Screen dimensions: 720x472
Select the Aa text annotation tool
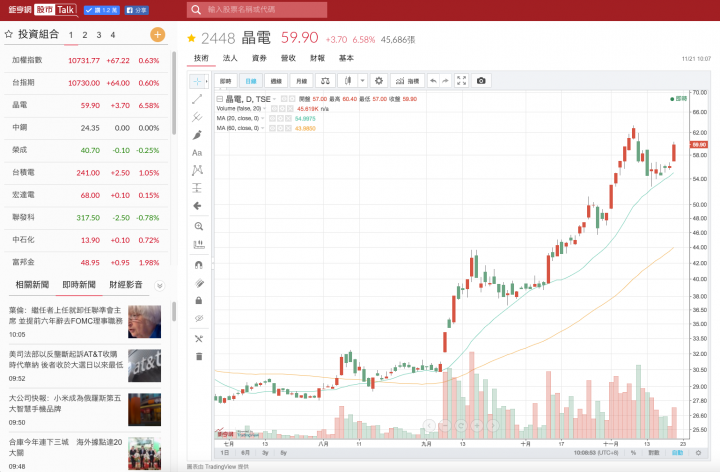(197, 153)
